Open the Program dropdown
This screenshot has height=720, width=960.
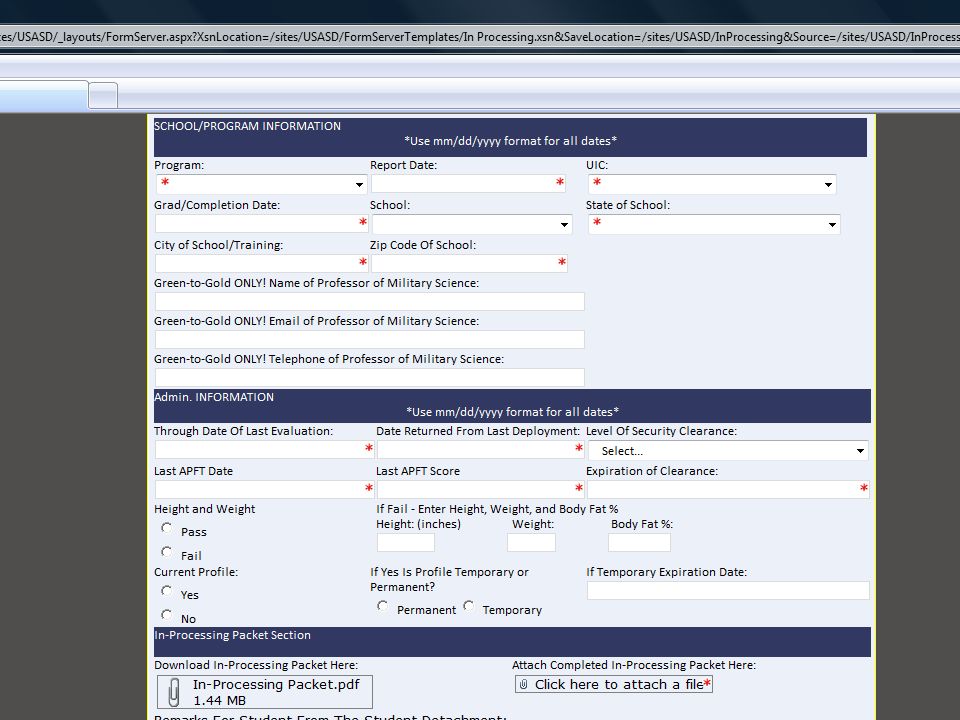(x=261, y=184)
